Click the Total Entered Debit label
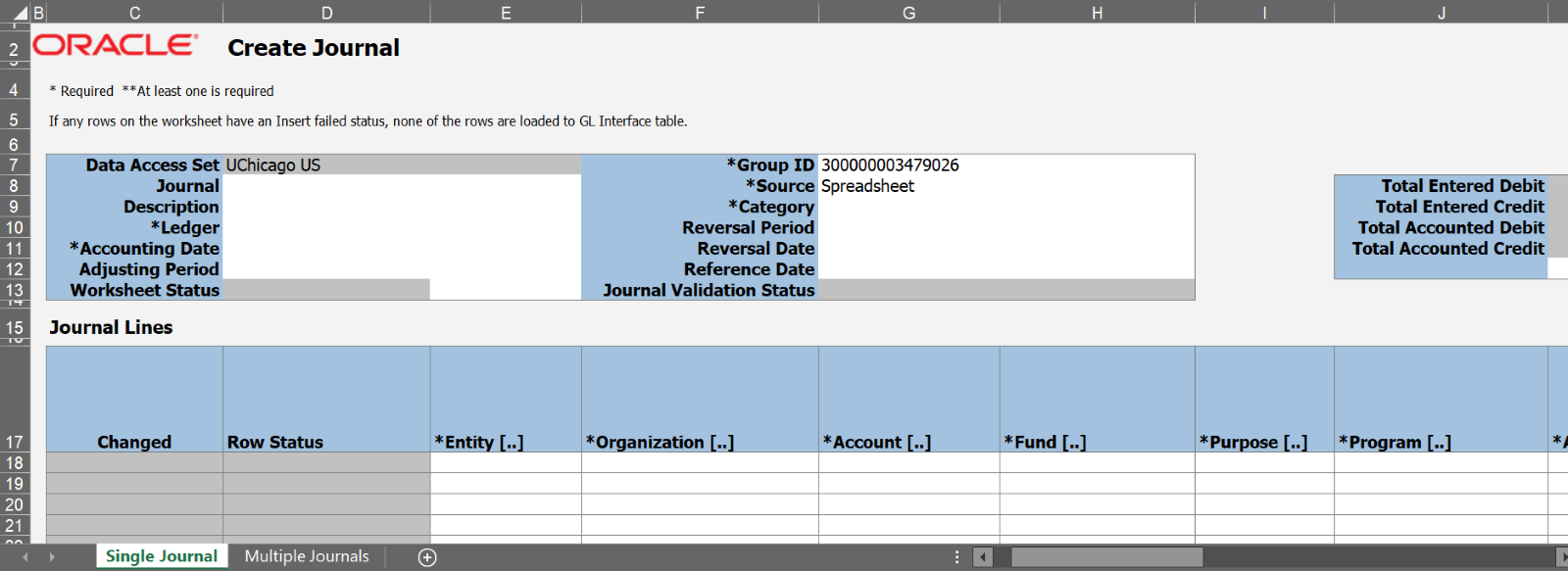This screenshot has height=571, width=1568. click(x=1462, y=186)
